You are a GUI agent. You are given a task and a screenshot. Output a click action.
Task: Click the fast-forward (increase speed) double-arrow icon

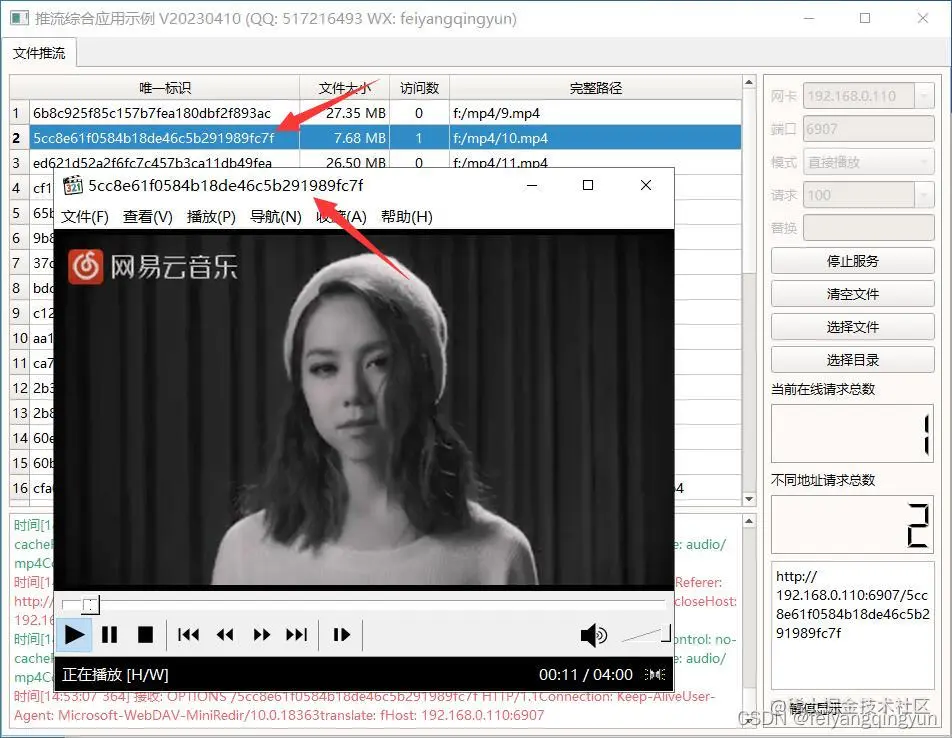262,635
